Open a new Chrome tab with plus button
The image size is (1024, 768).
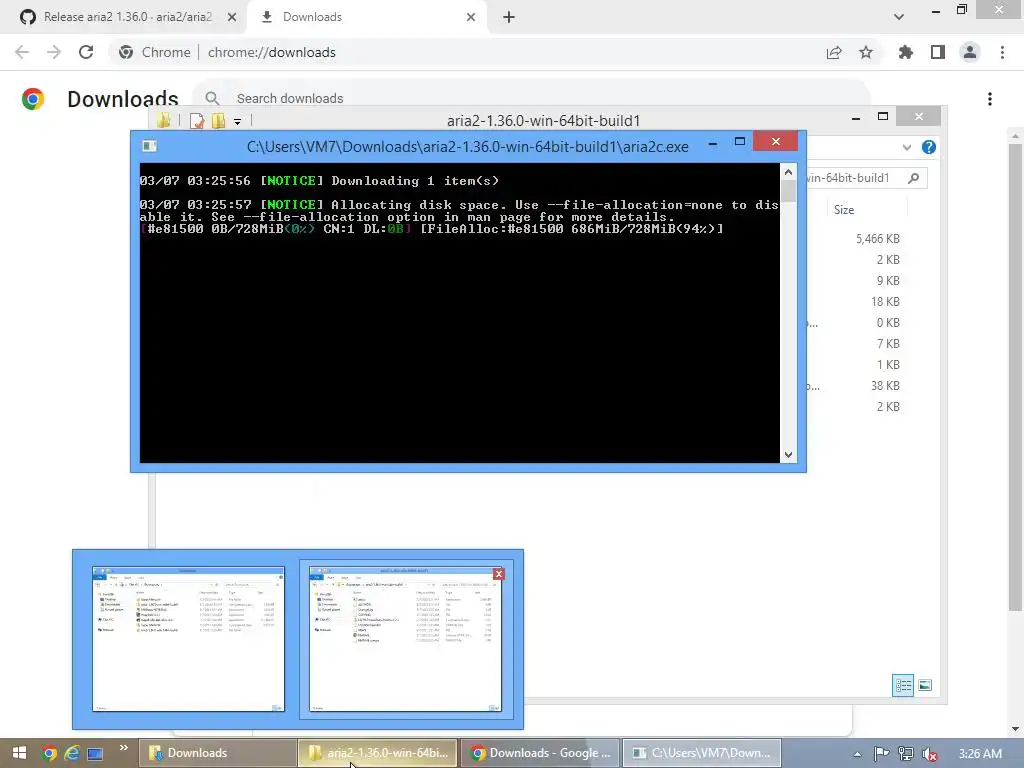point(509,17)
